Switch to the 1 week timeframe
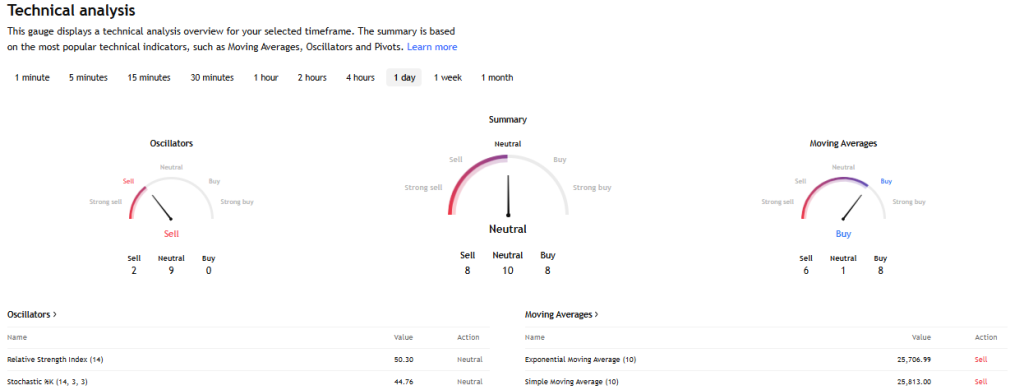Screen dimensions: 1024x390 [448, 78]
